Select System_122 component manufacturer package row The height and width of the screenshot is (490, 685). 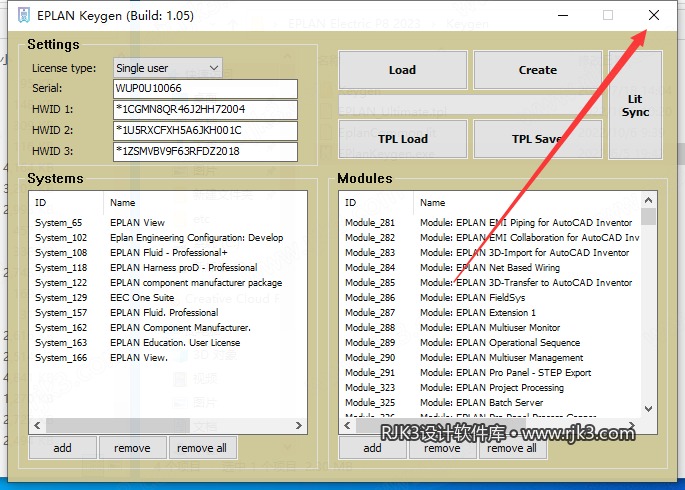coord(168,283)
